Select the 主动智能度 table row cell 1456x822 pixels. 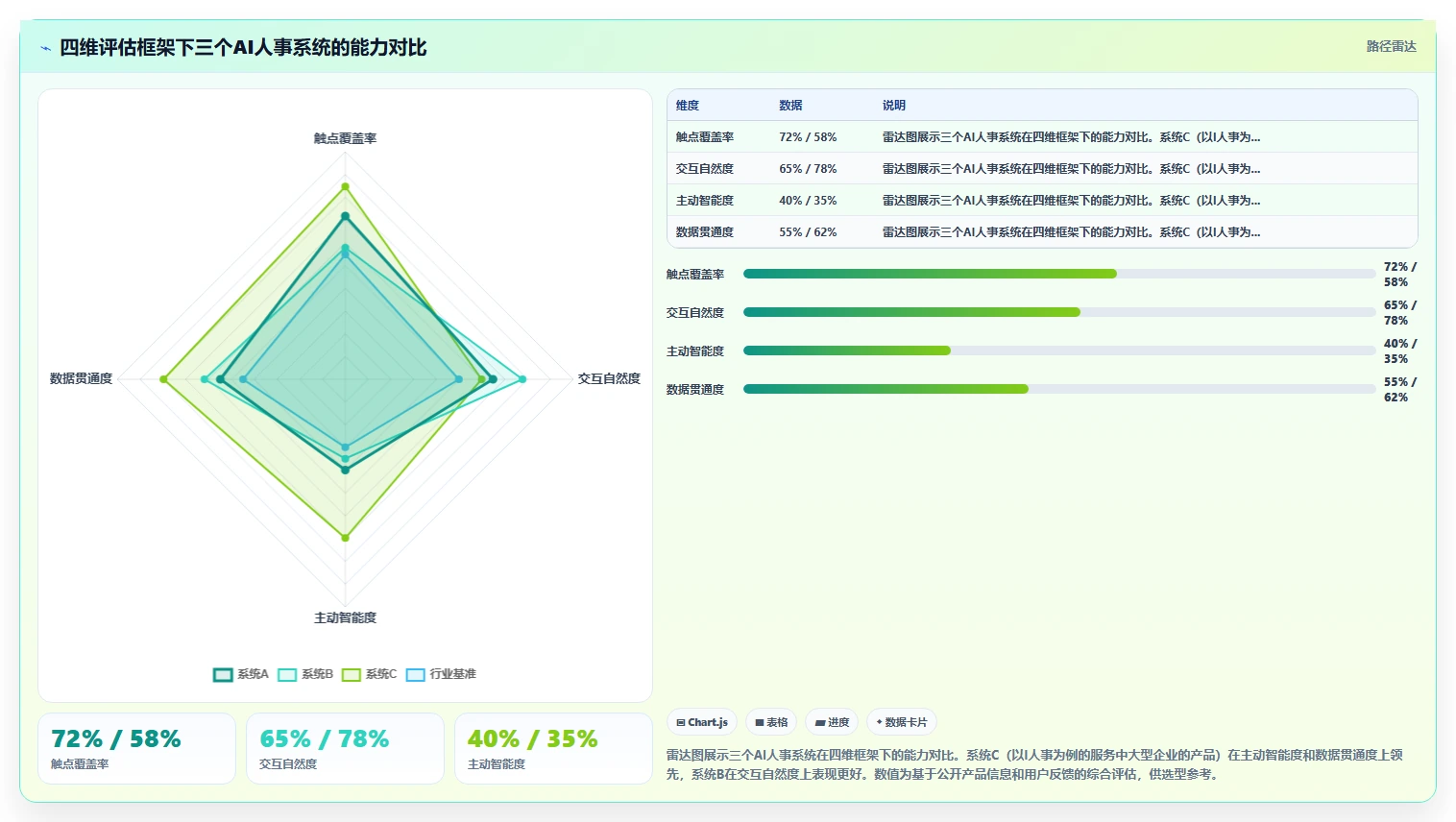pyautogui.click(x=705, y=201)
